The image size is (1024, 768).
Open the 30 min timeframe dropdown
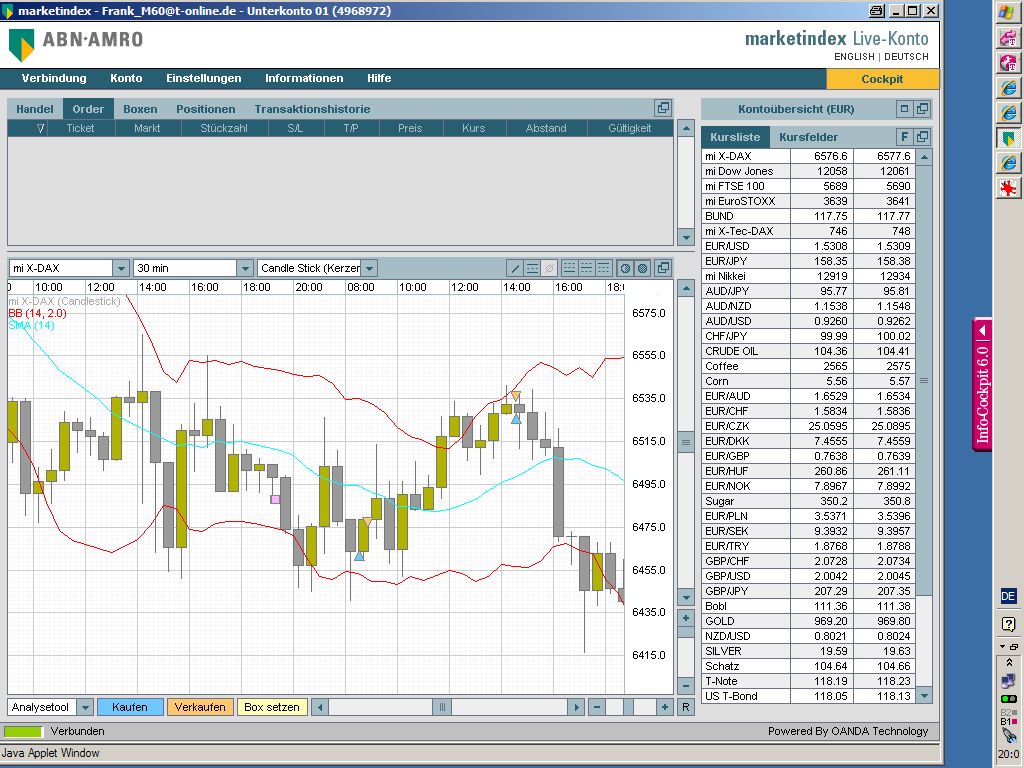(245, 268)
